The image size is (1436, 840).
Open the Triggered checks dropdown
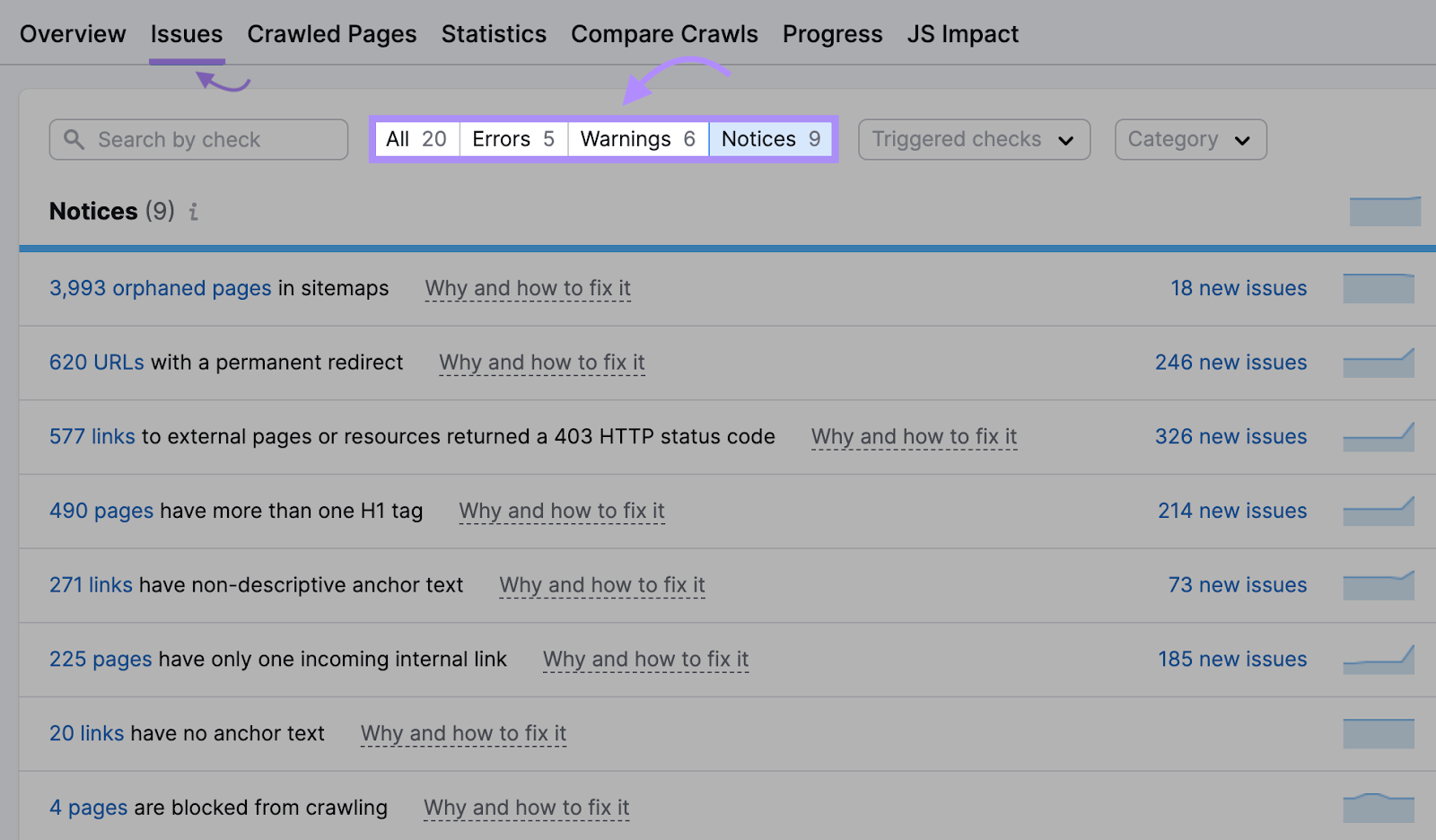[x=973, y=139]
